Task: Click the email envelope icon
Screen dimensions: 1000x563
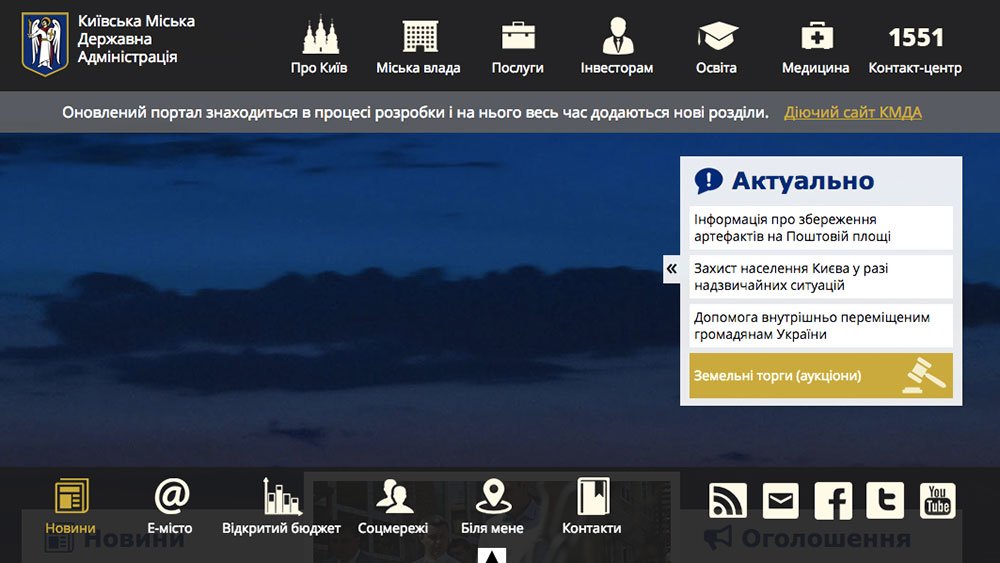Action: pyautogui.click(x=781, y=501)
